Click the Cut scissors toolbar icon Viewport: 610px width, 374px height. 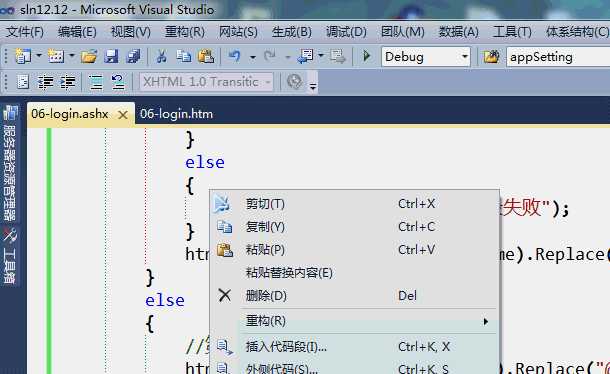click(161, 57)
